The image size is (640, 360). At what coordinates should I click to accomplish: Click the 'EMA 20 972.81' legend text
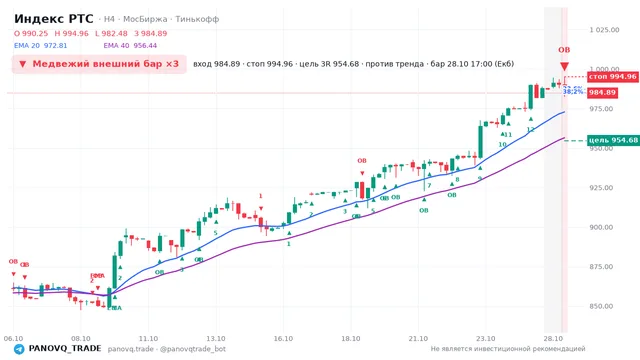click(40, 46)
